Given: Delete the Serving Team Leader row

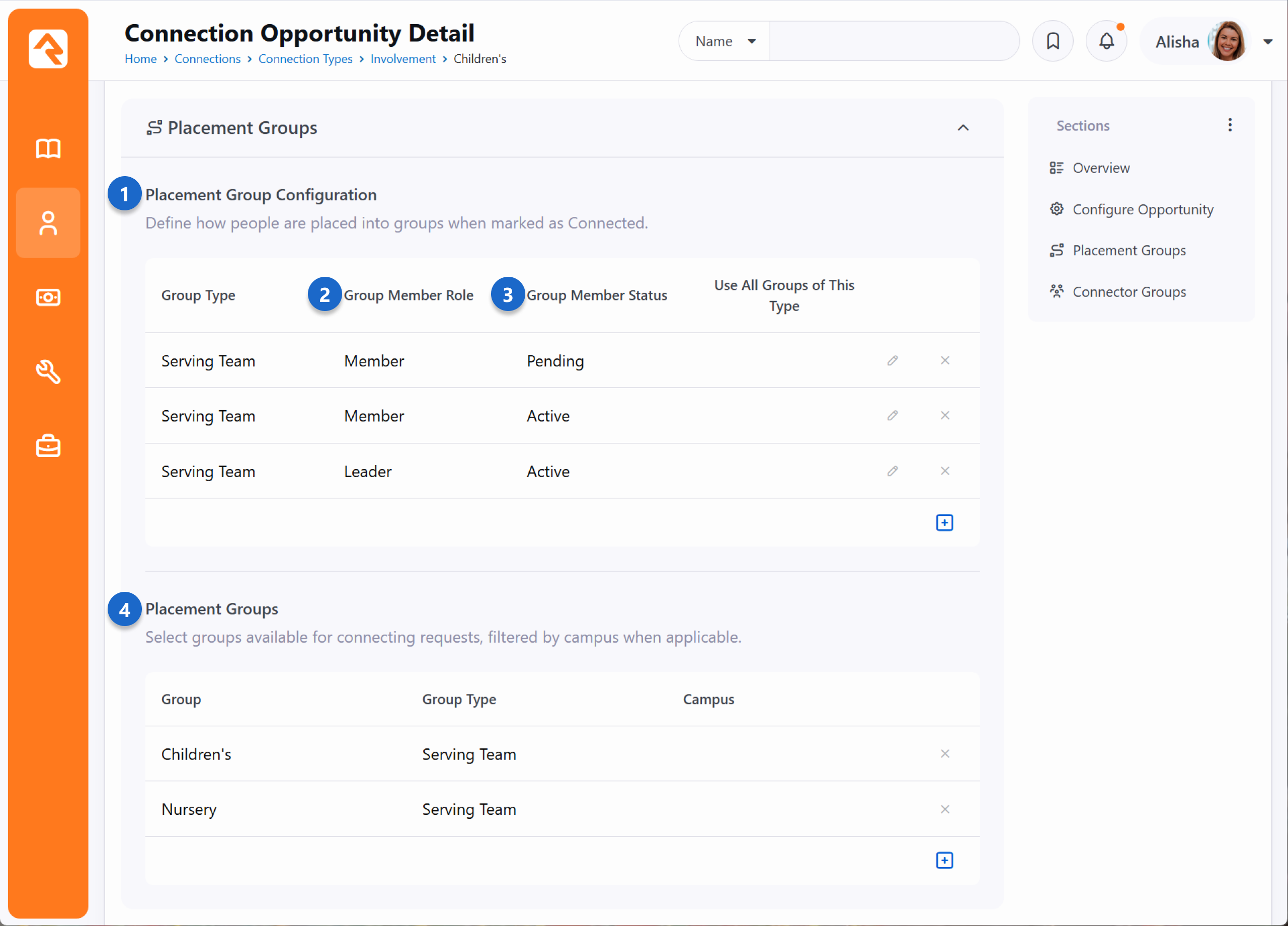Looking at the screenshot, I should tap(944, 471).
